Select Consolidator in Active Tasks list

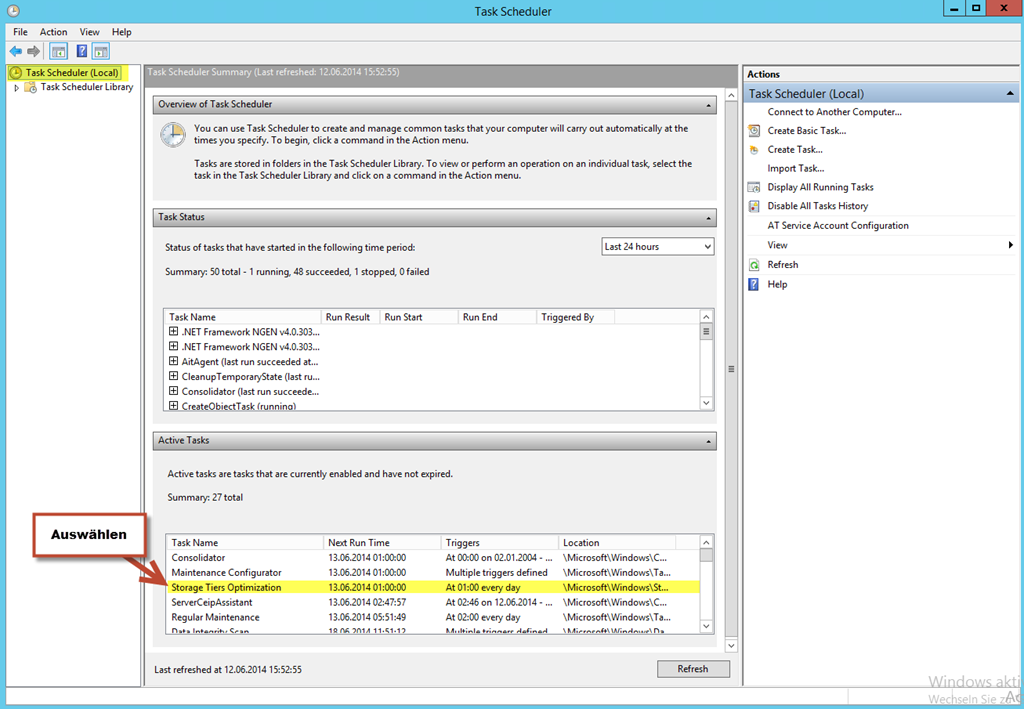coord(432,558)
